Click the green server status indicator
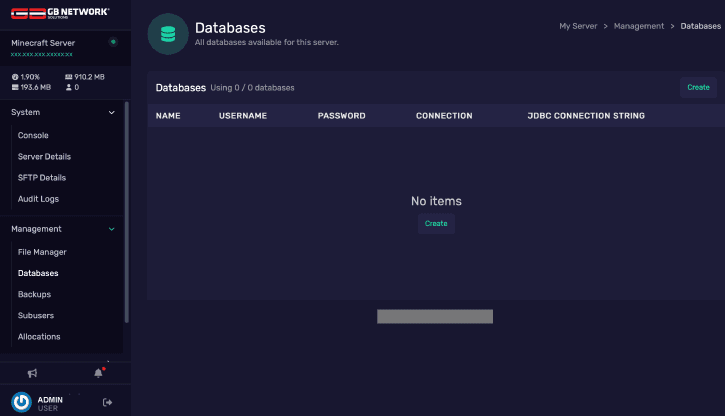Viewport: 725px width, 416px height. (113, 42)
